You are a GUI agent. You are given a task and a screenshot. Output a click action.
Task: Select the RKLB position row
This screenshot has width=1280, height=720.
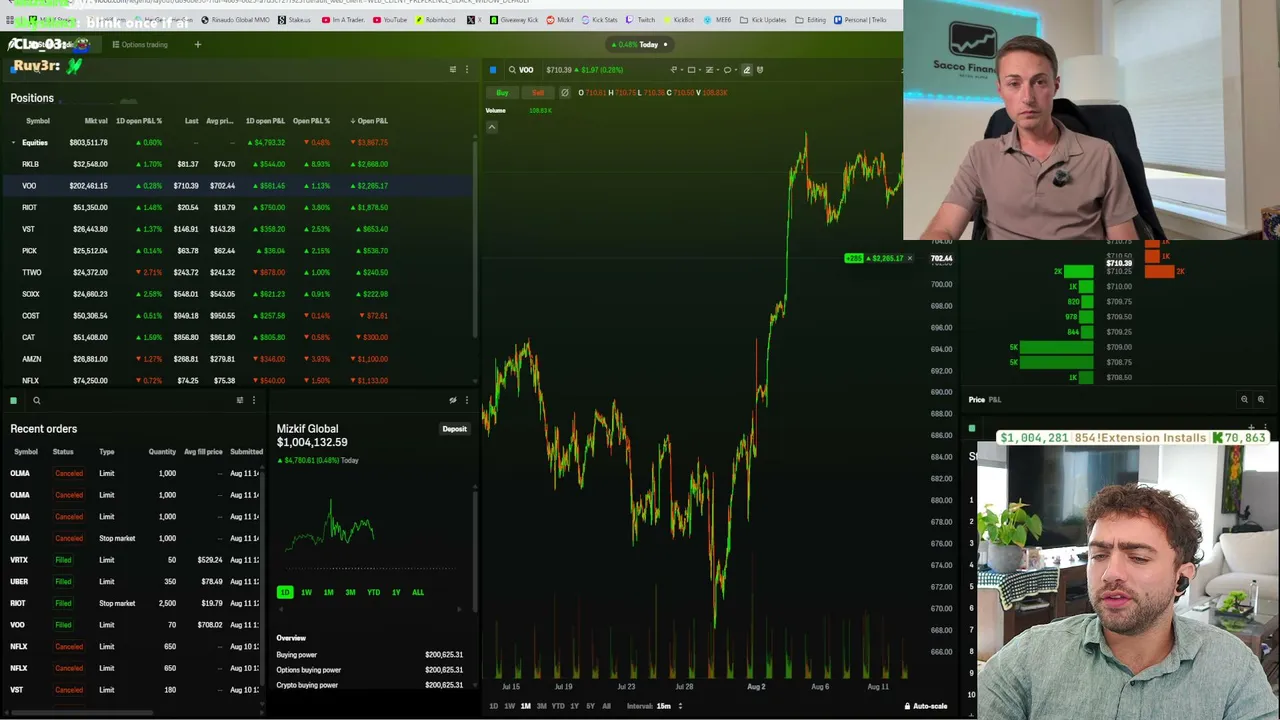[x=236, y=164]
